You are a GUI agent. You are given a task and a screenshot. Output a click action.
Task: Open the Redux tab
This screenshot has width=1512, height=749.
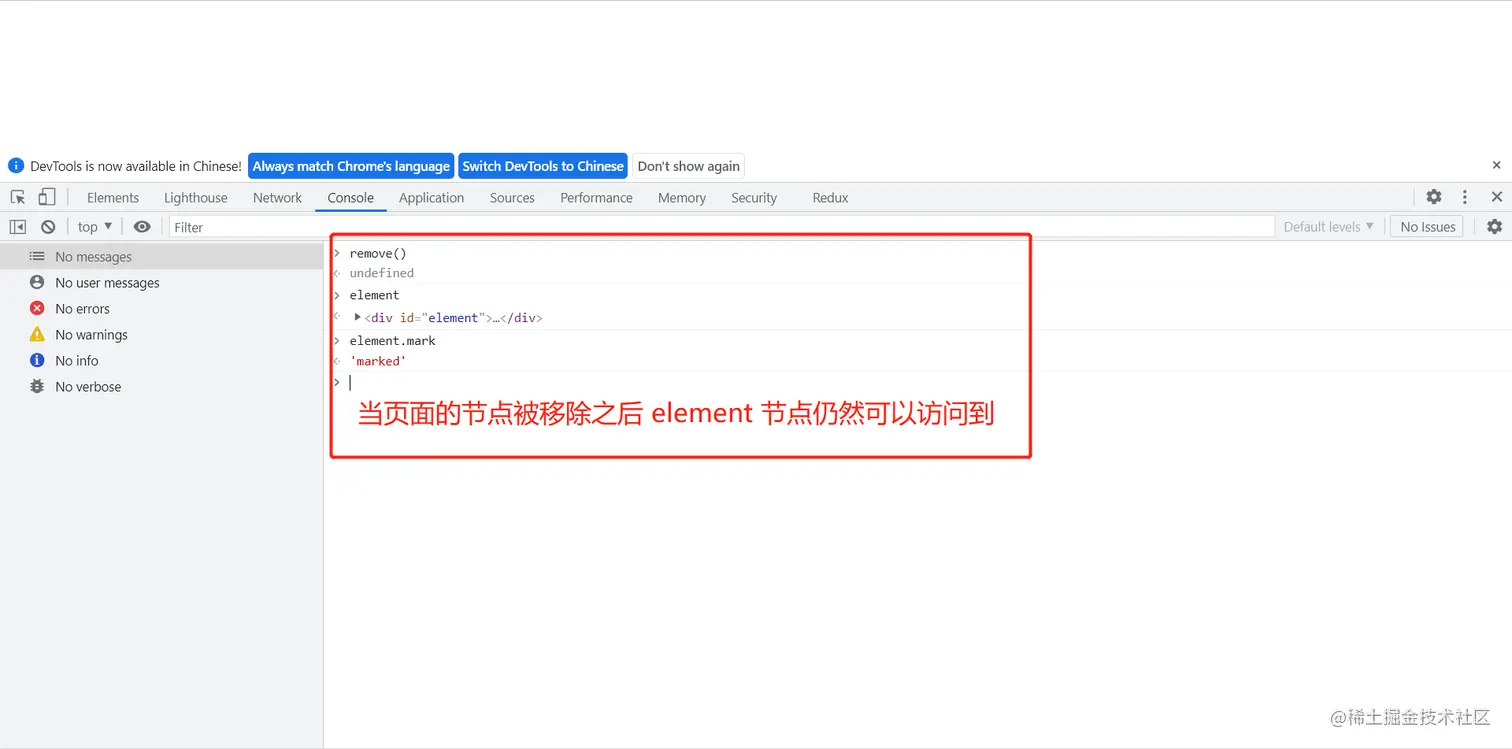coord(830,198)
